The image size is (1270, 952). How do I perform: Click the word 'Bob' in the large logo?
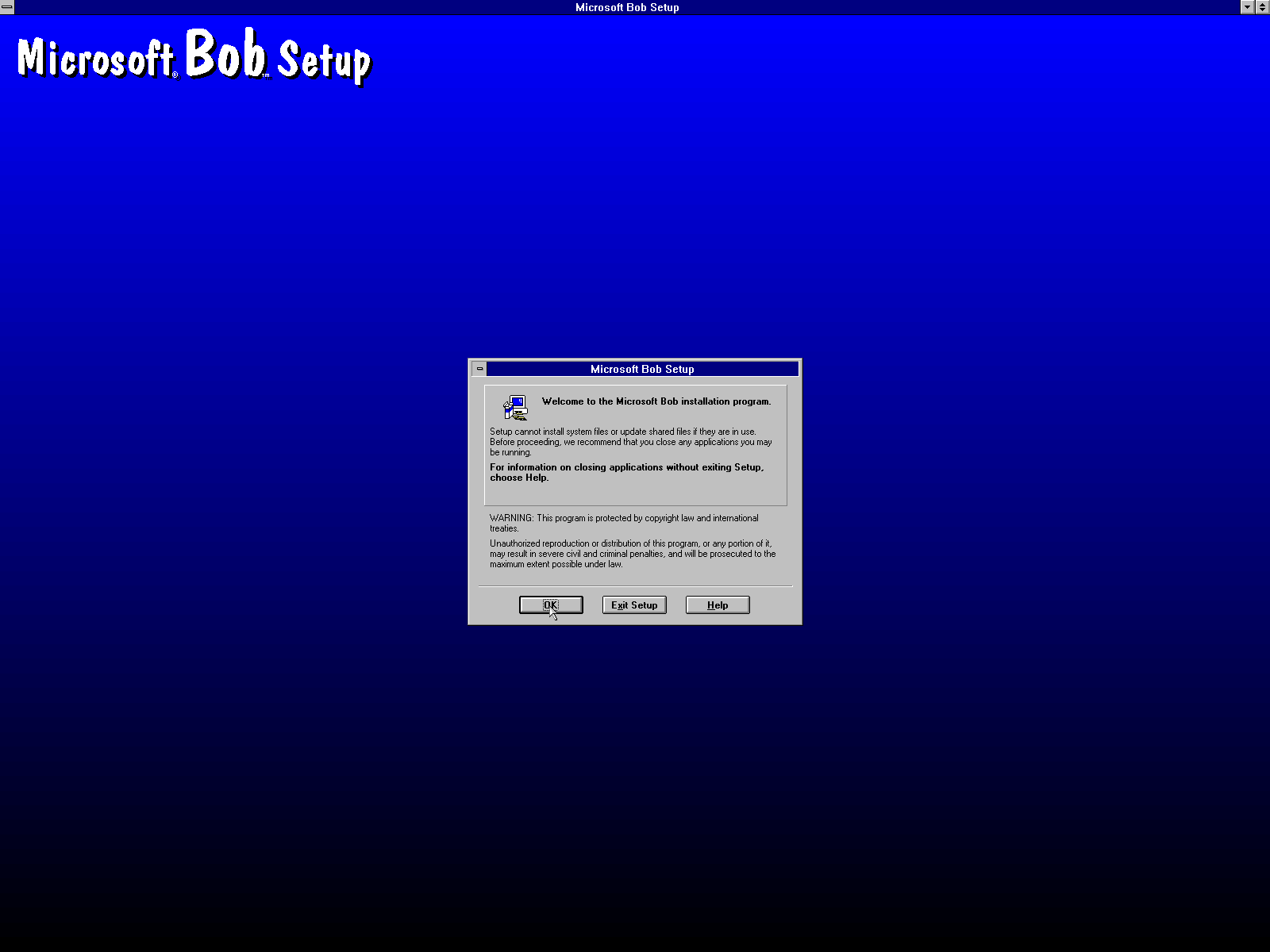[225, 54]
